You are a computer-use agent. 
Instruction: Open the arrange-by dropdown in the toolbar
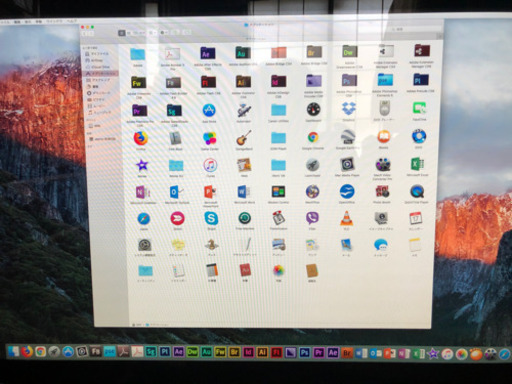[152, 33]
